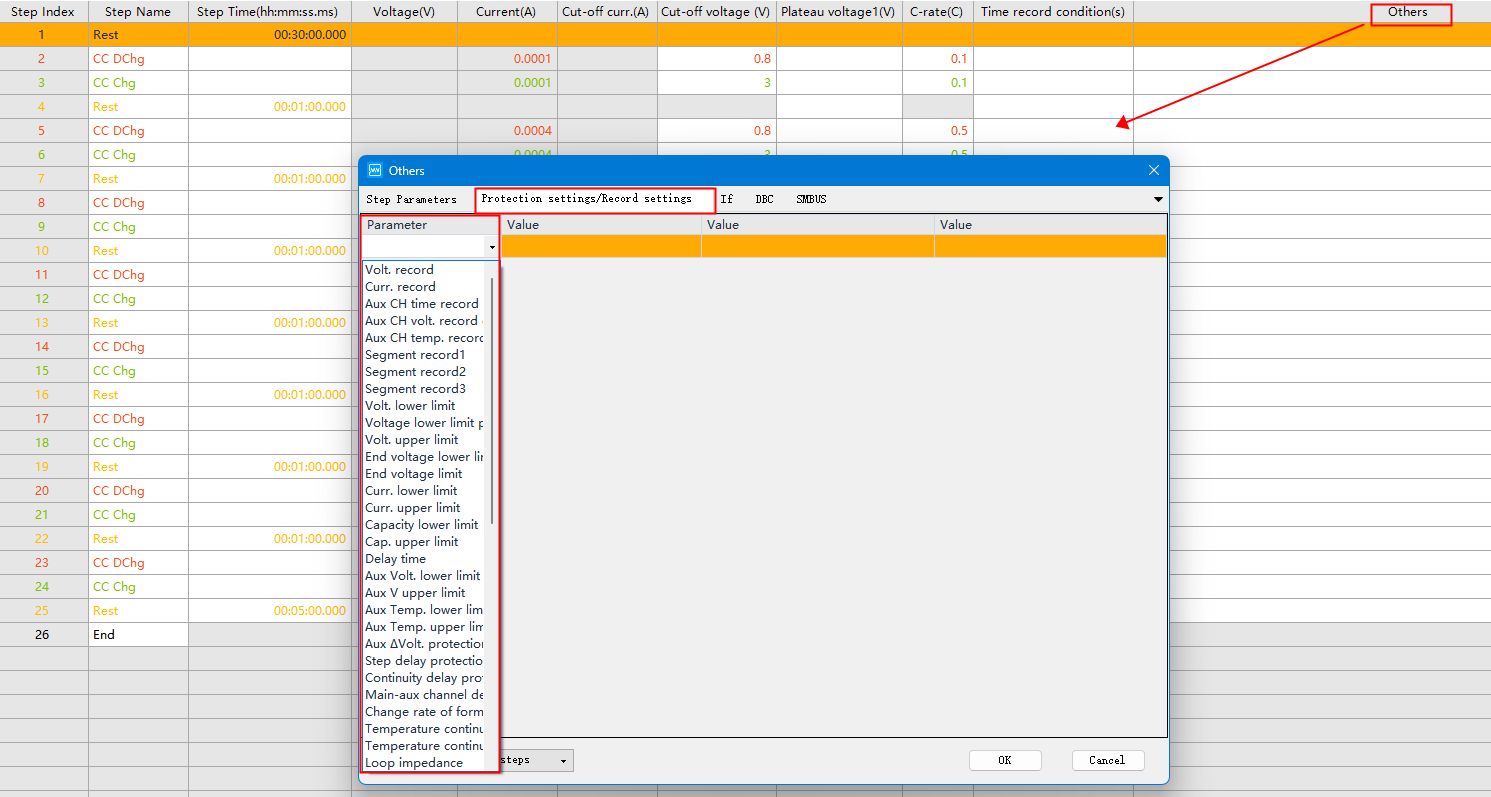Select Loop impedance option
The width and height of the screenshot is (1491, 797).
tap(413, 763)
